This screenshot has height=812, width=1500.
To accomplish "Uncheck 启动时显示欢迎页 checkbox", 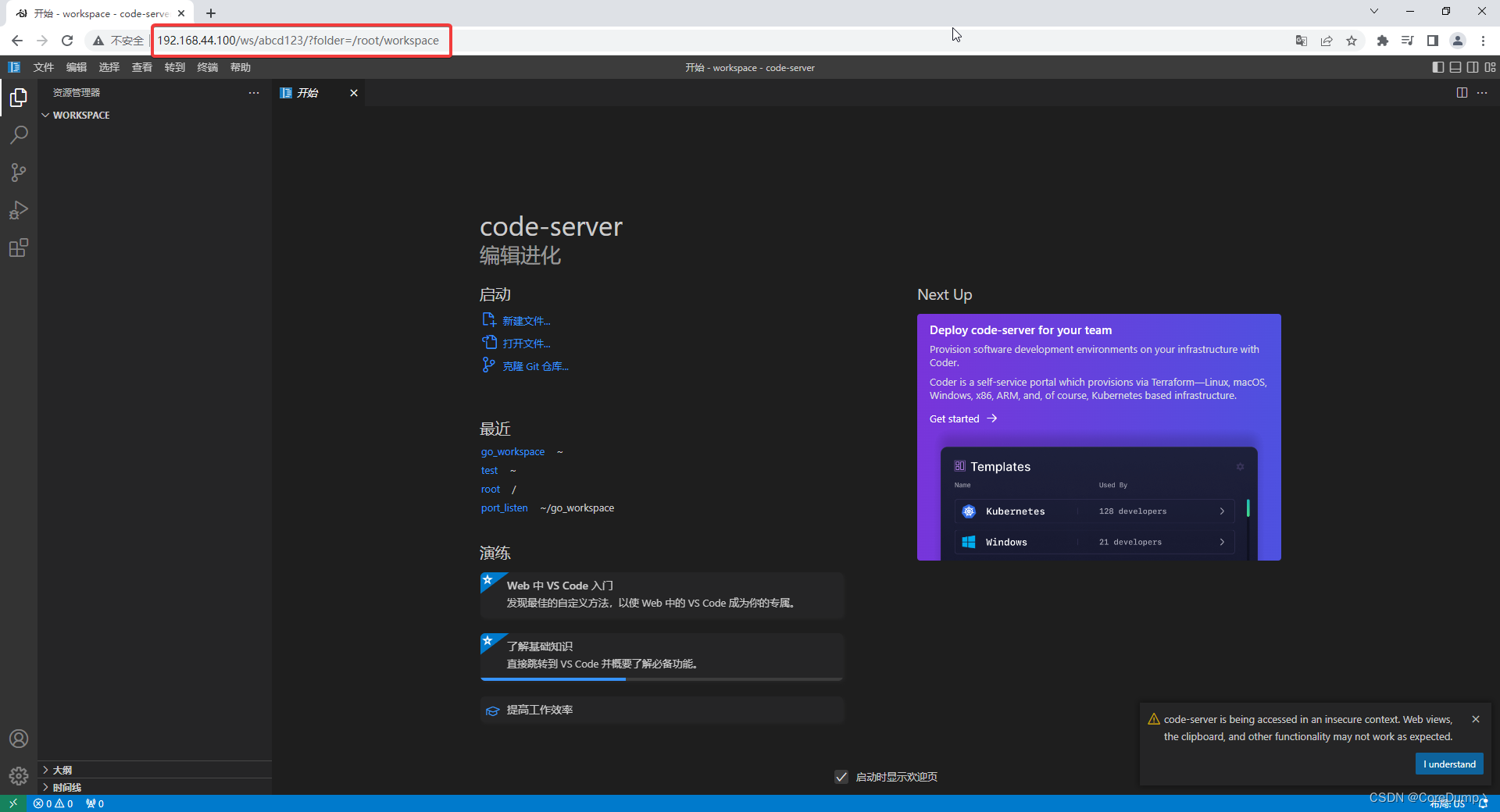I will 841,777.
